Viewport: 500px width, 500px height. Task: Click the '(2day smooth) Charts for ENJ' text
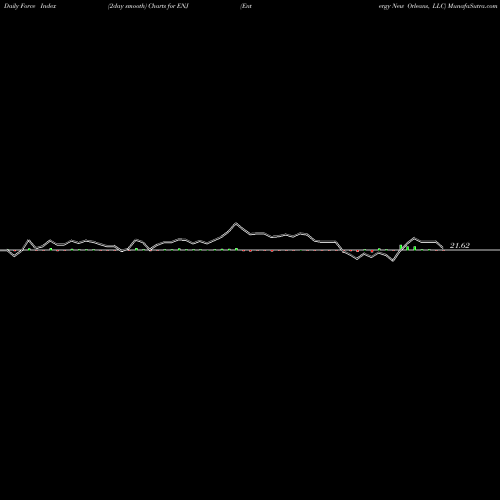coord(148,6)
